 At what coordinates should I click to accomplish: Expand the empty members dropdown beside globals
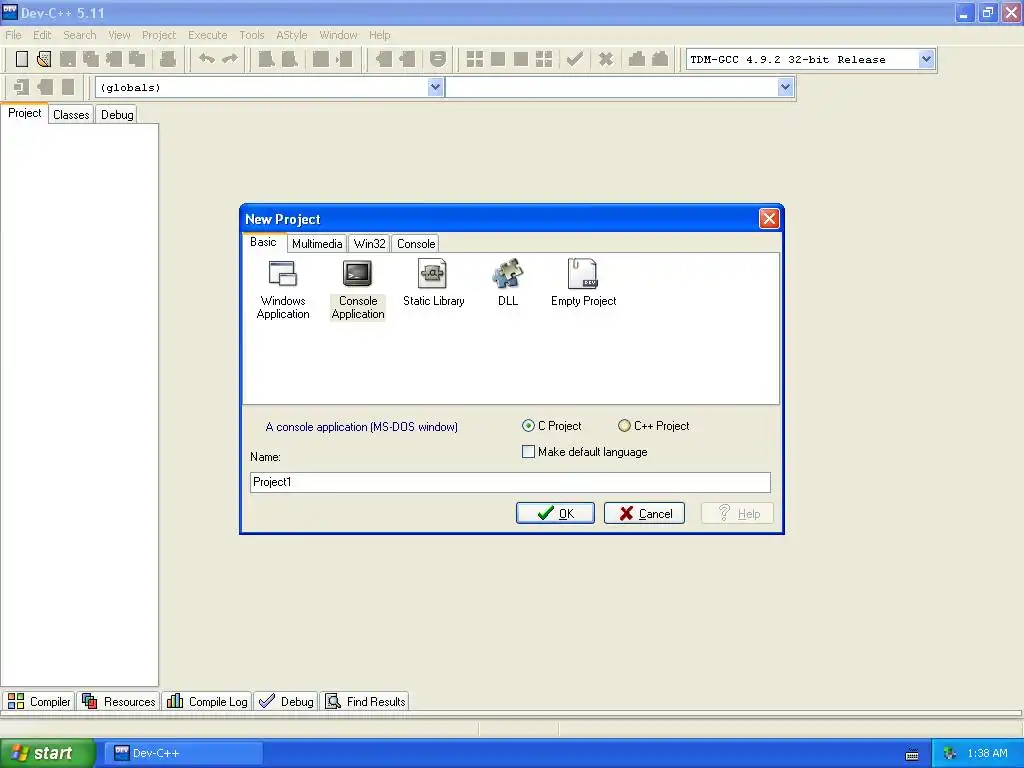point(785,87)
